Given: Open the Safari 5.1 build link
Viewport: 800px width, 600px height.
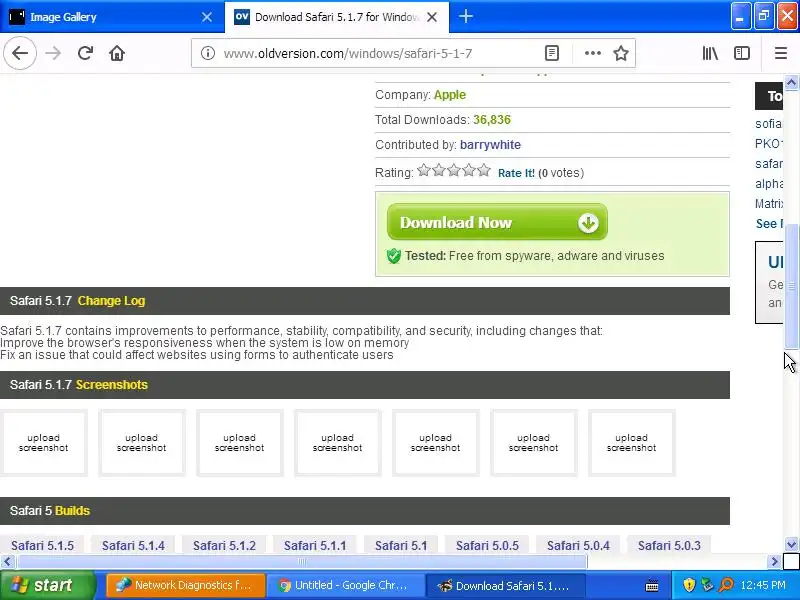Looking at the screenshot, I should [x=401, y=545].
